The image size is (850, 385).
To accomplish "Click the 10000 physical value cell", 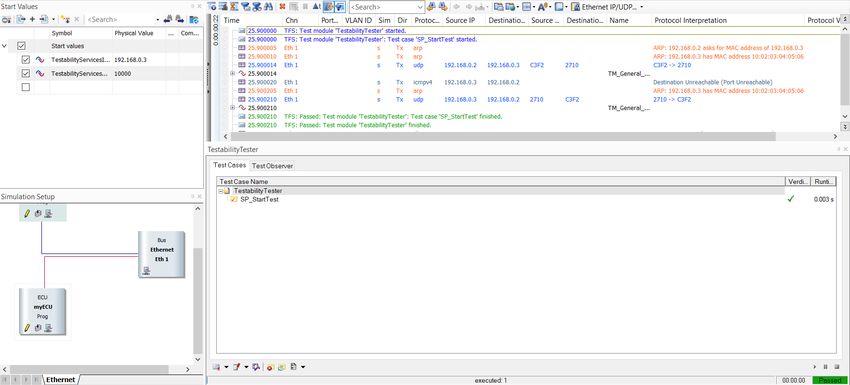I will 140,73.
